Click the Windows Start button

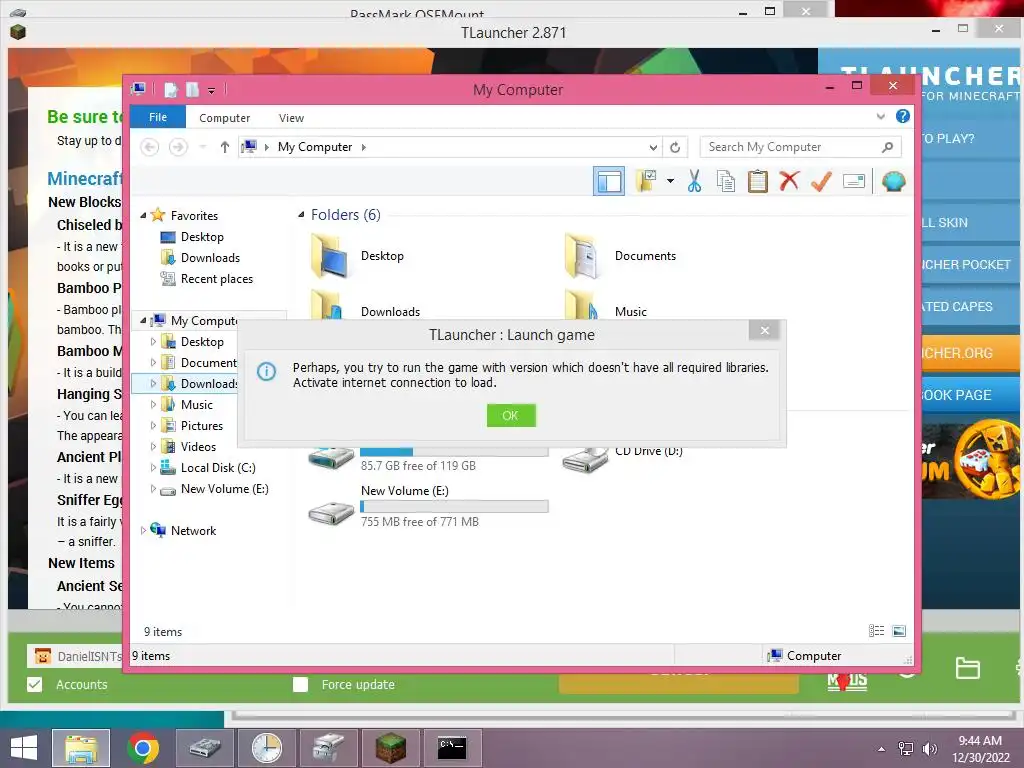(x=24, y=748)
